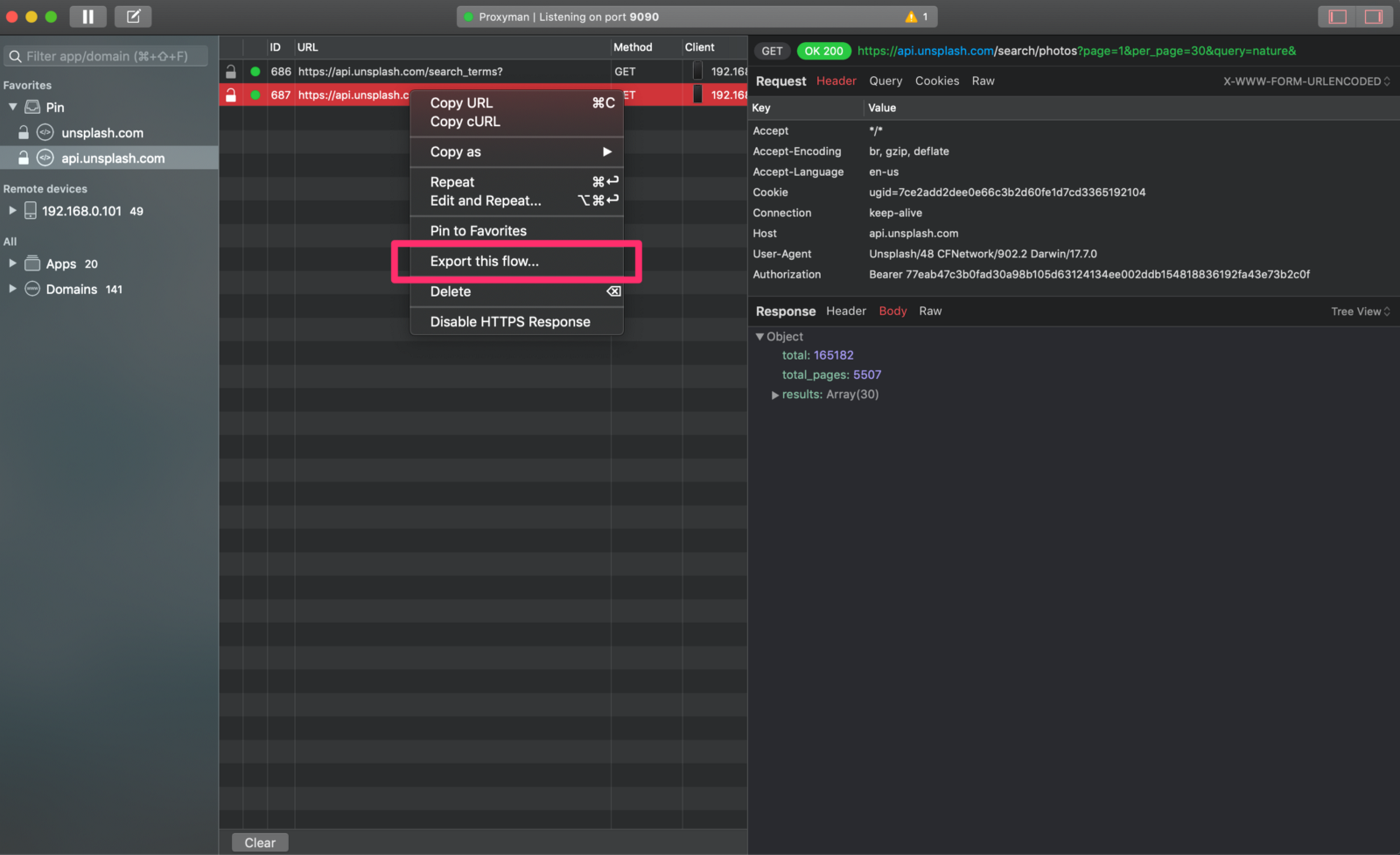The image size is (1400, 855).
Task: Expand the Apps tree group
Action: pos(12,263)
